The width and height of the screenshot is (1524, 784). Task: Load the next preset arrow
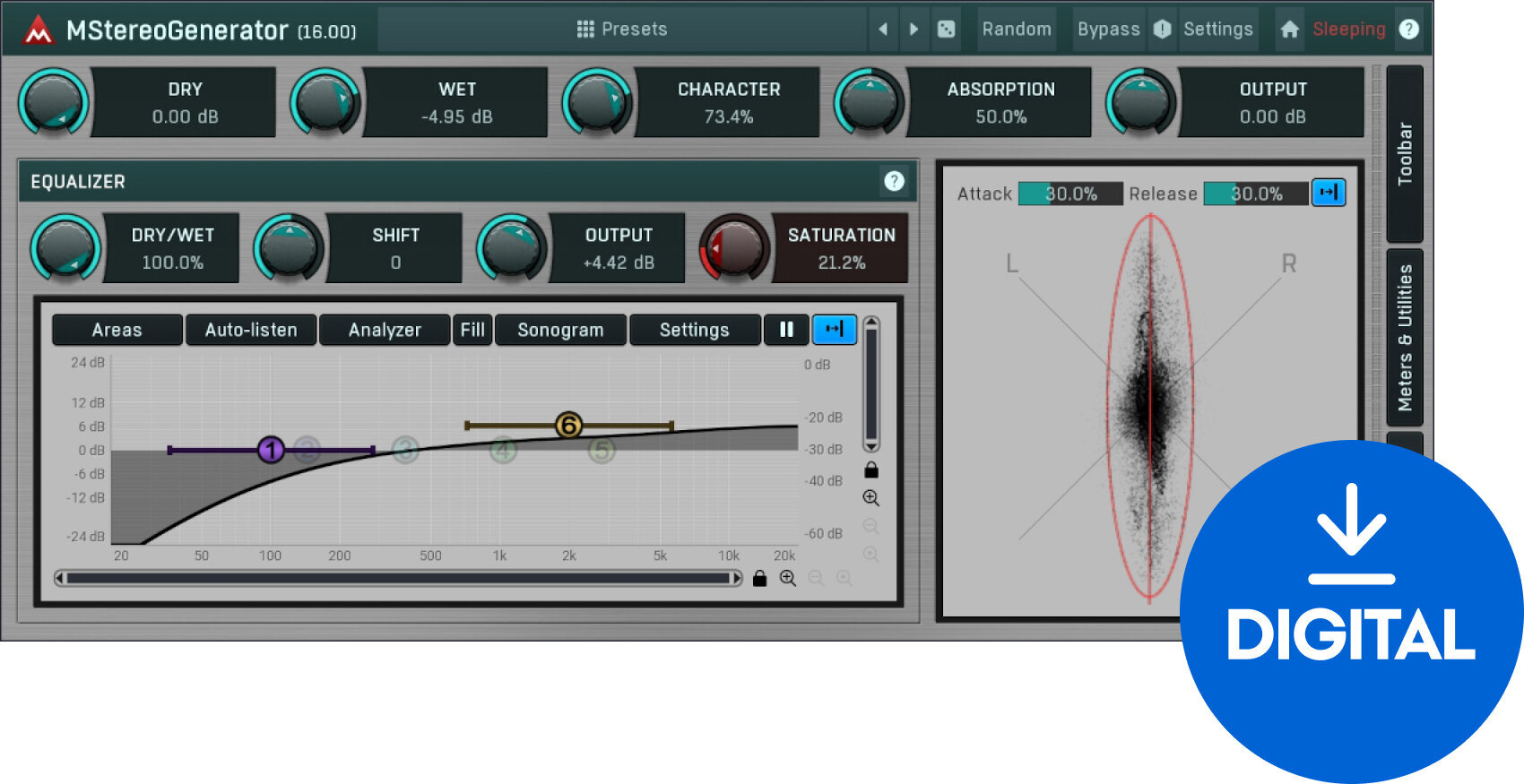coord(914,29)
